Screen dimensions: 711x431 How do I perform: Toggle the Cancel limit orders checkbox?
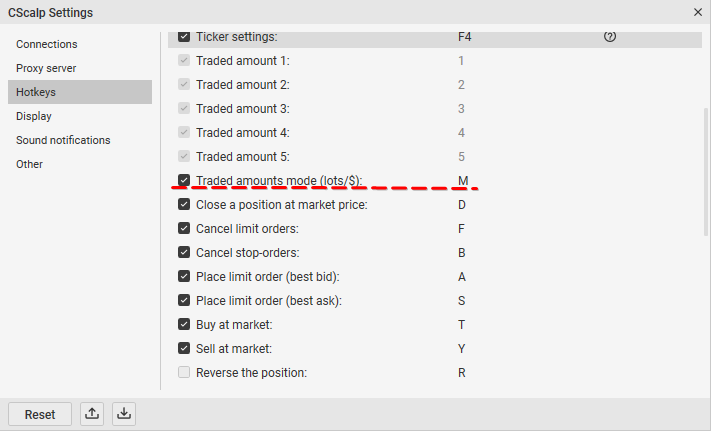184,229
